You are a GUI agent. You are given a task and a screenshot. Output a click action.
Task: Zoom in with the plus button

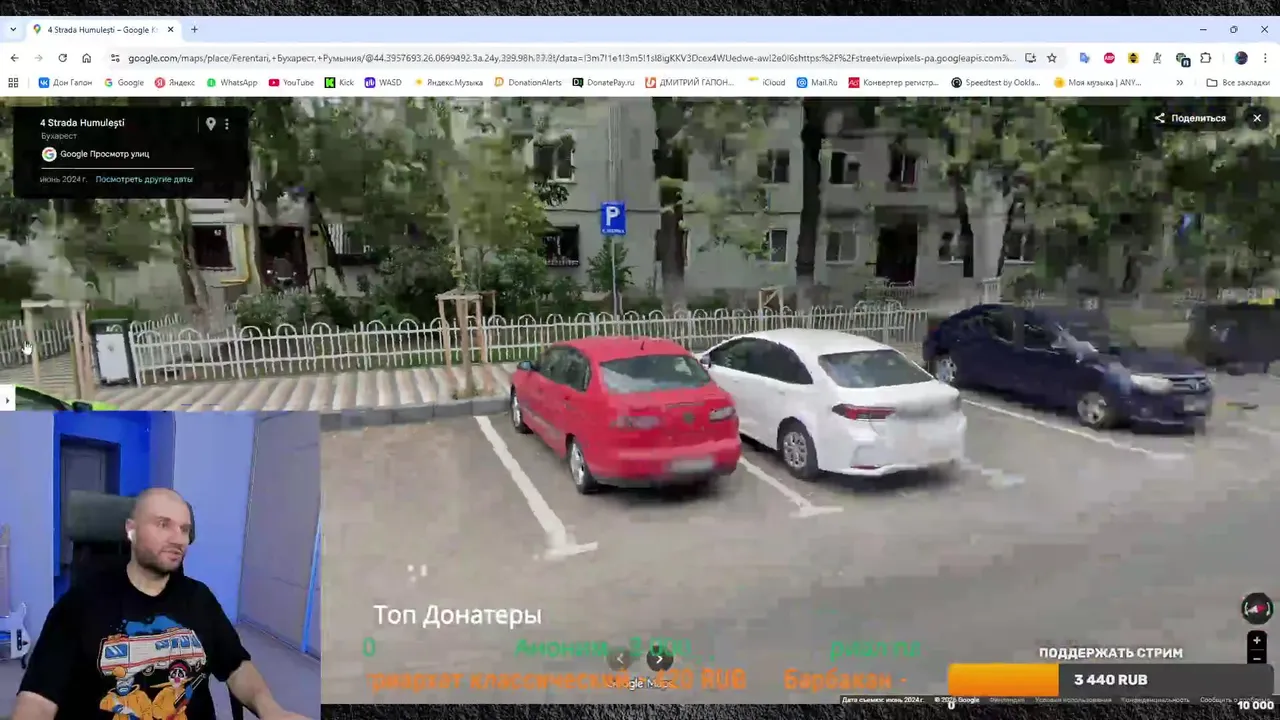tap(1257, 640)
